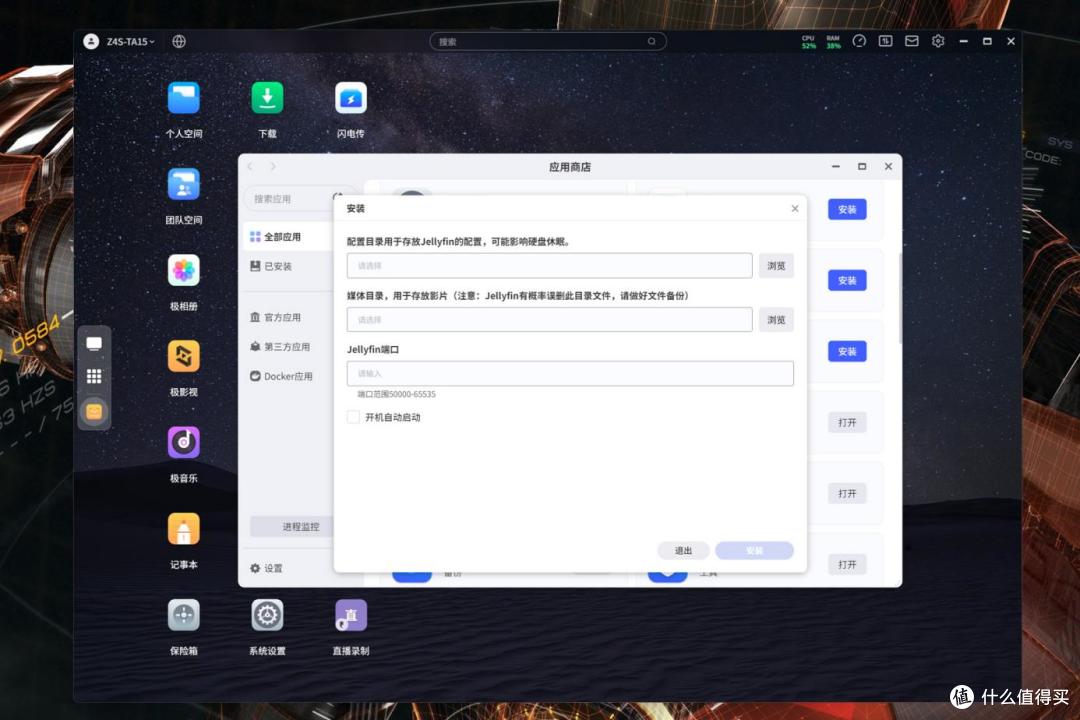View RAM usage indicator
The height and width of the screenshot is (720, 1080).
point(833,42)
